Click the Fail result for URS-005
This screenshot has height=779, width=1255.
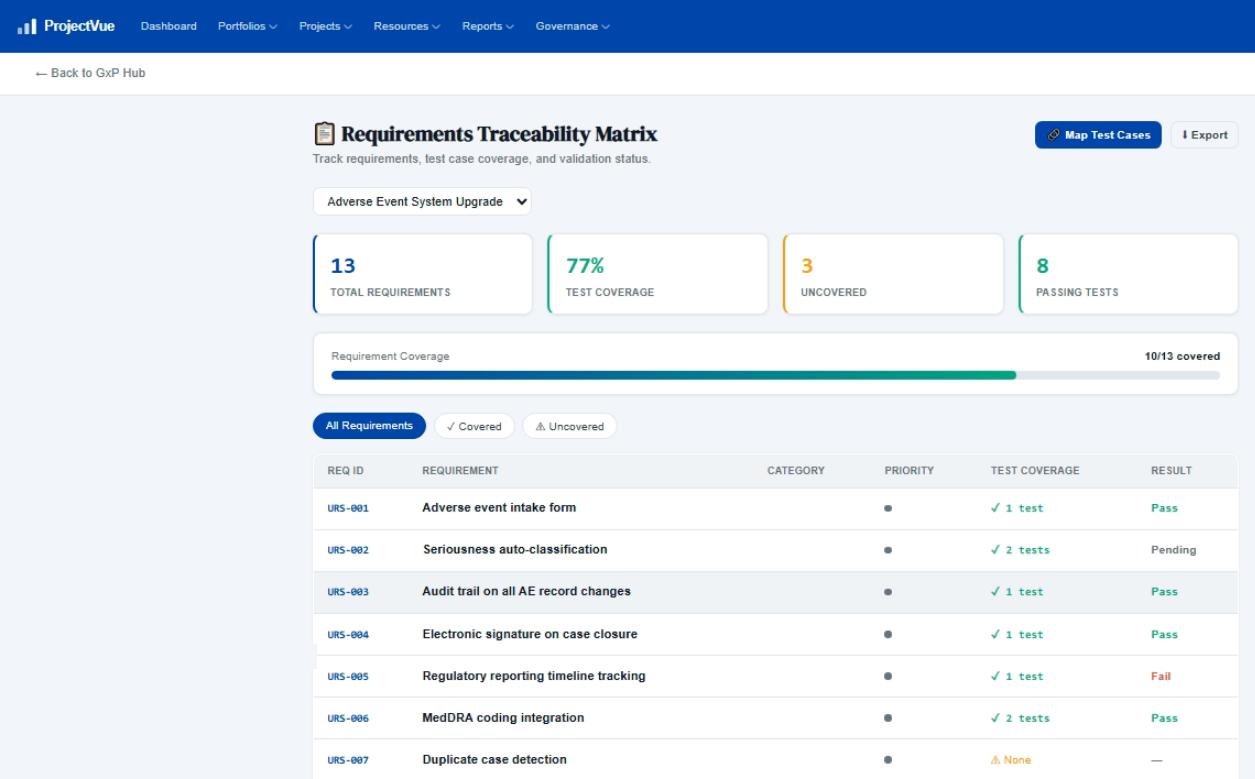point(1161,676)
